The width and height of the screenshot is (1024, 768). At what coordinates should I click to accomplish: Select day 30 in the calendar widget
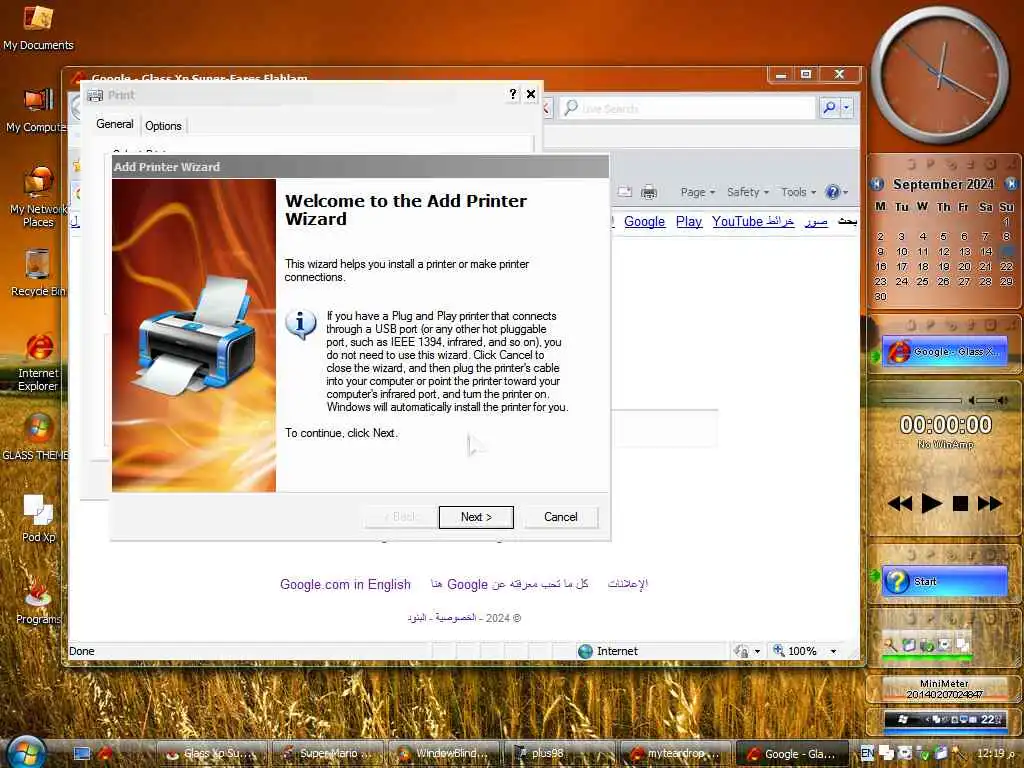pyautogui.click(x=880, y=296)
